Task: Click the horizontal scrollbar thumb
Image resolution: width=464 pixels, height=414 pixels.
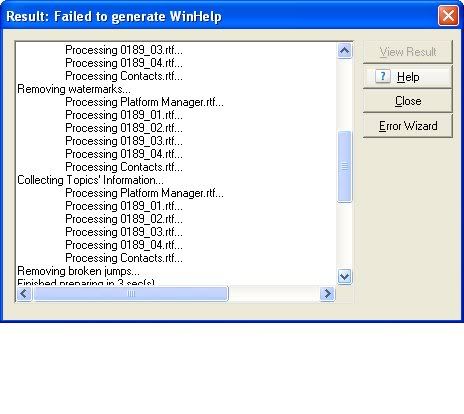Action: pos(131,294)
